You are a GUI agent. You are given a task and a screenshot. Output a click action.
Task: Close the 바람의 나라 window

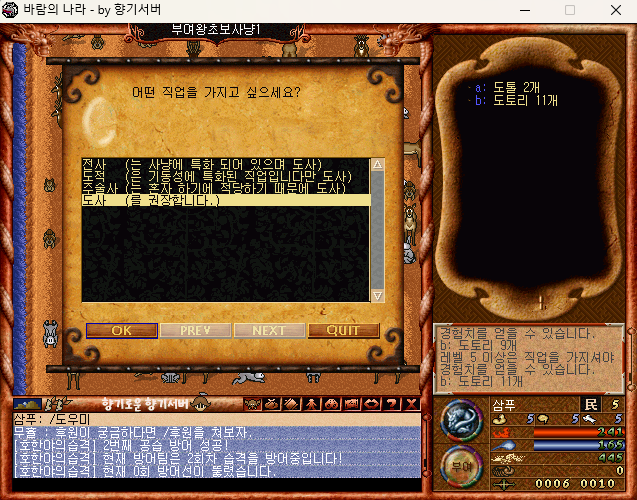coord(616,10)
